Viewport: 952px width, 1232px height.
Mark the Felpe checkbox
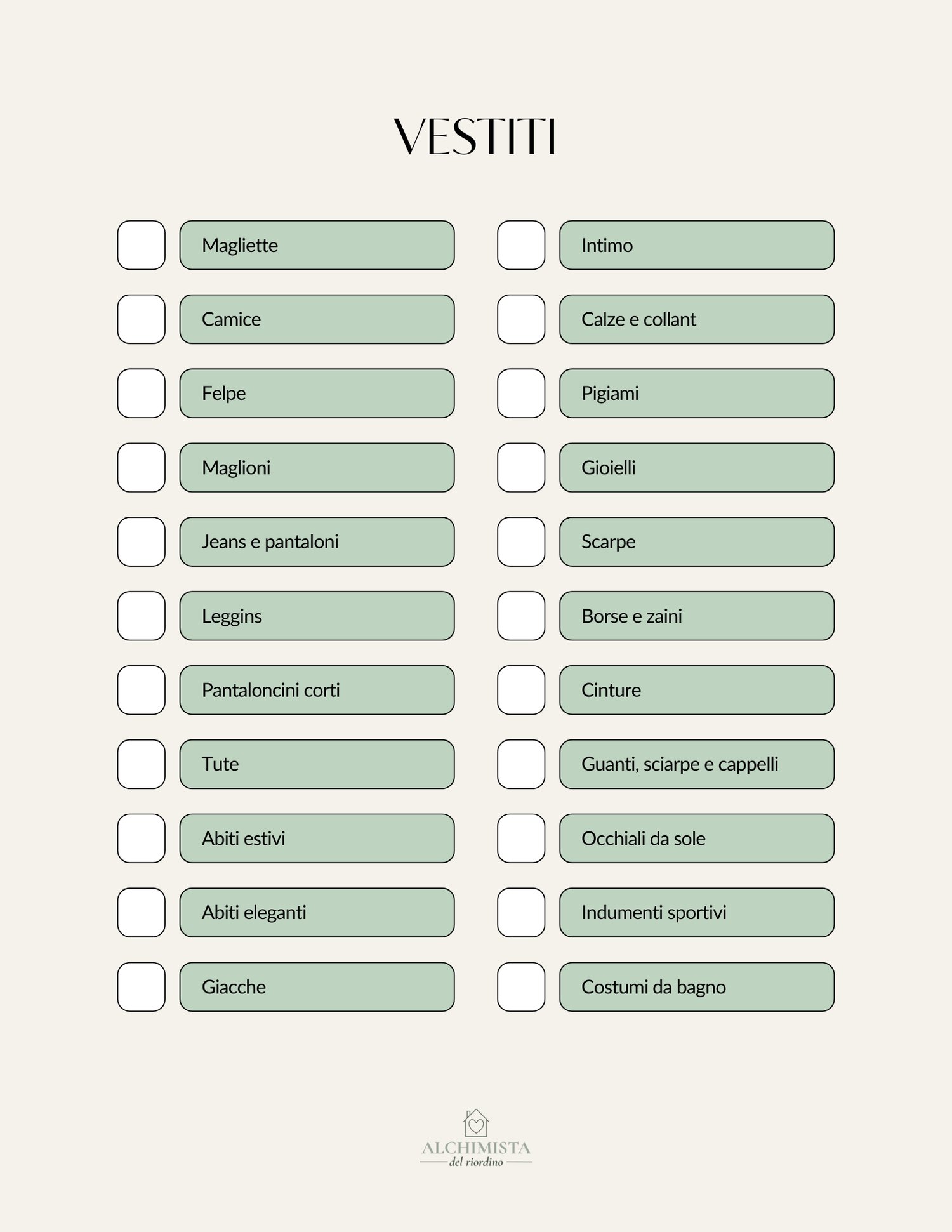click(142, 394)
